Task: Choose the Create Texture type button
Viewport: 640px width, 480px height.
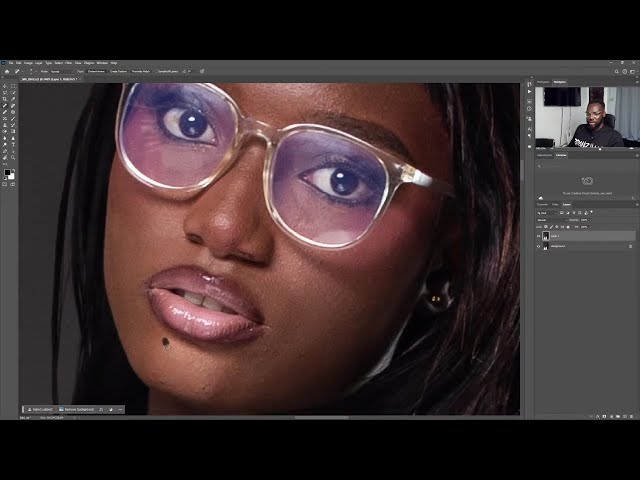Action: point(118,71)
